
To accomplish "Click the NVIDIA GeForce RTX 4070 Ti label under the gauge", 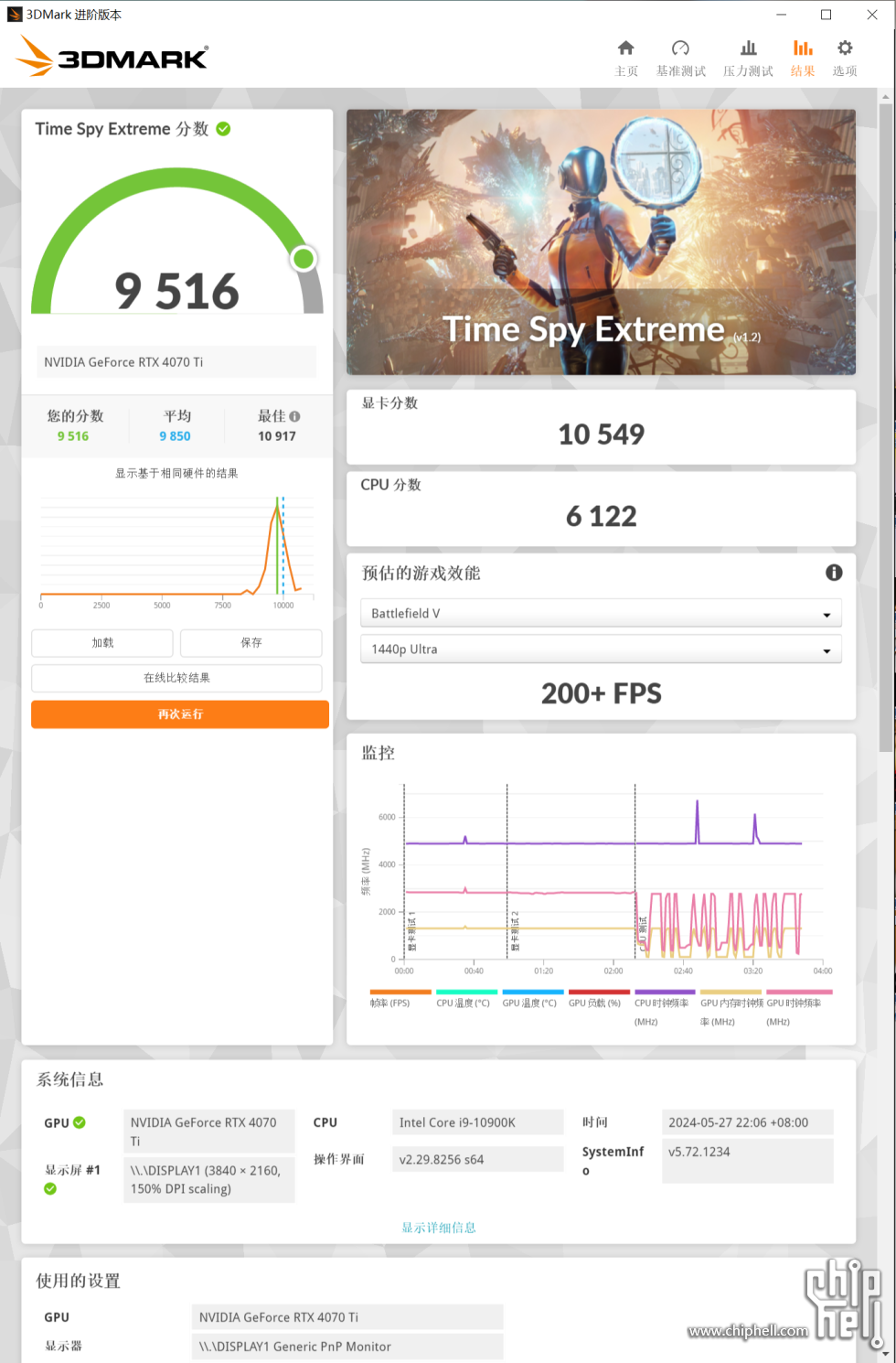I will coord(177,362).
